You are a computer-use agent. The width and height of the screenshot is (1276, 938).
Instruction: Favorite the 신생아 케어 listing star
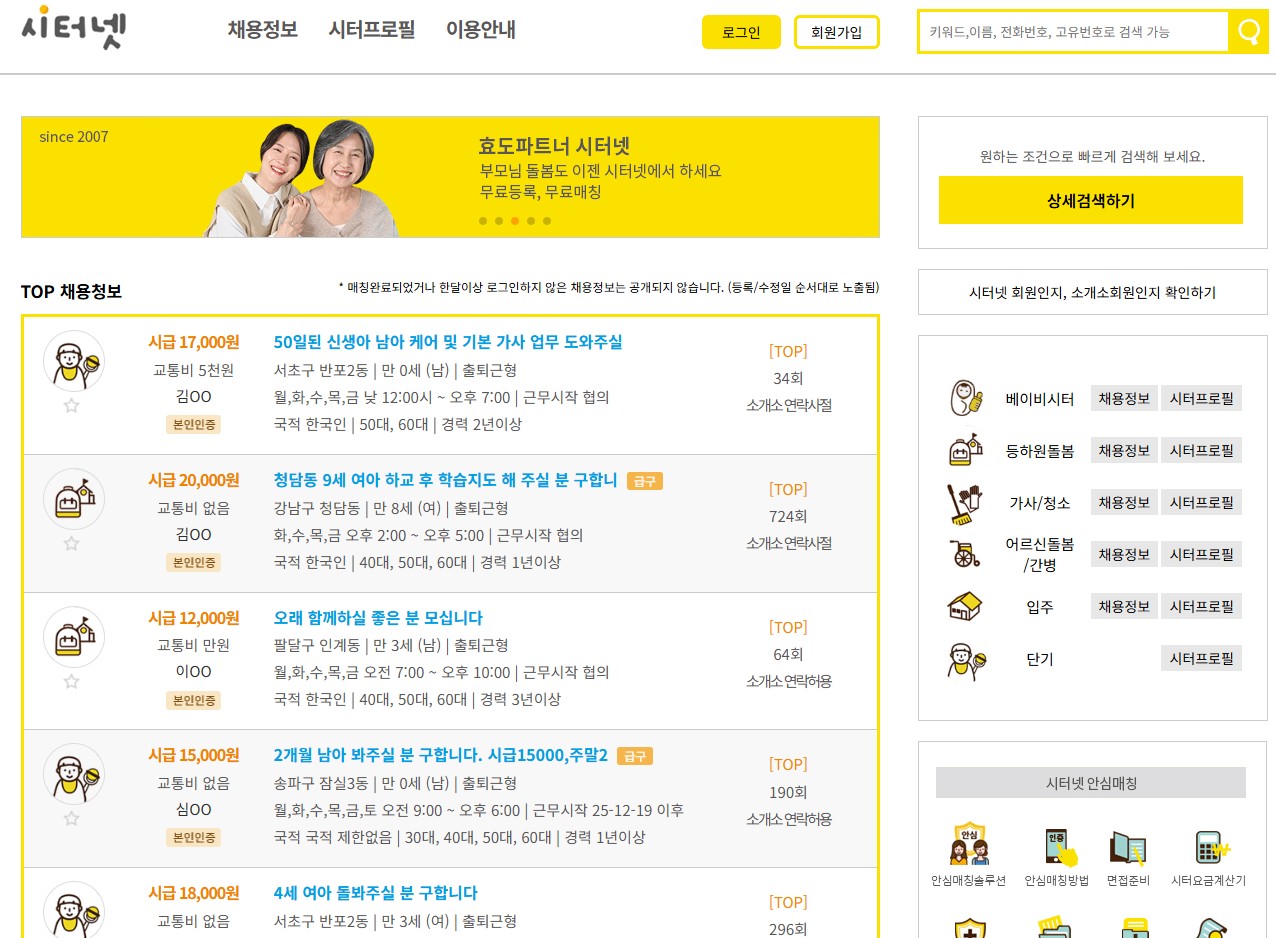point(71,406)
